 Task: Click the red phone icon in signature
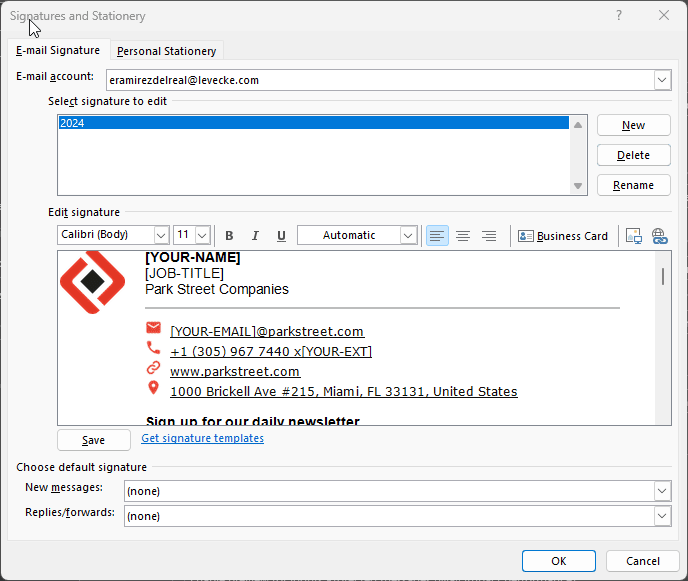(x=153, y=348)
